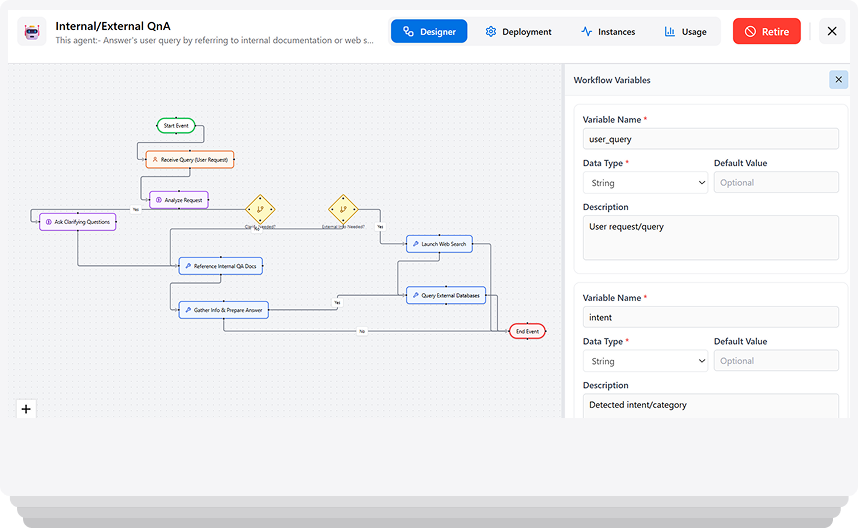
Task: Open the Instances tab
Action: [x=607, y=32]
